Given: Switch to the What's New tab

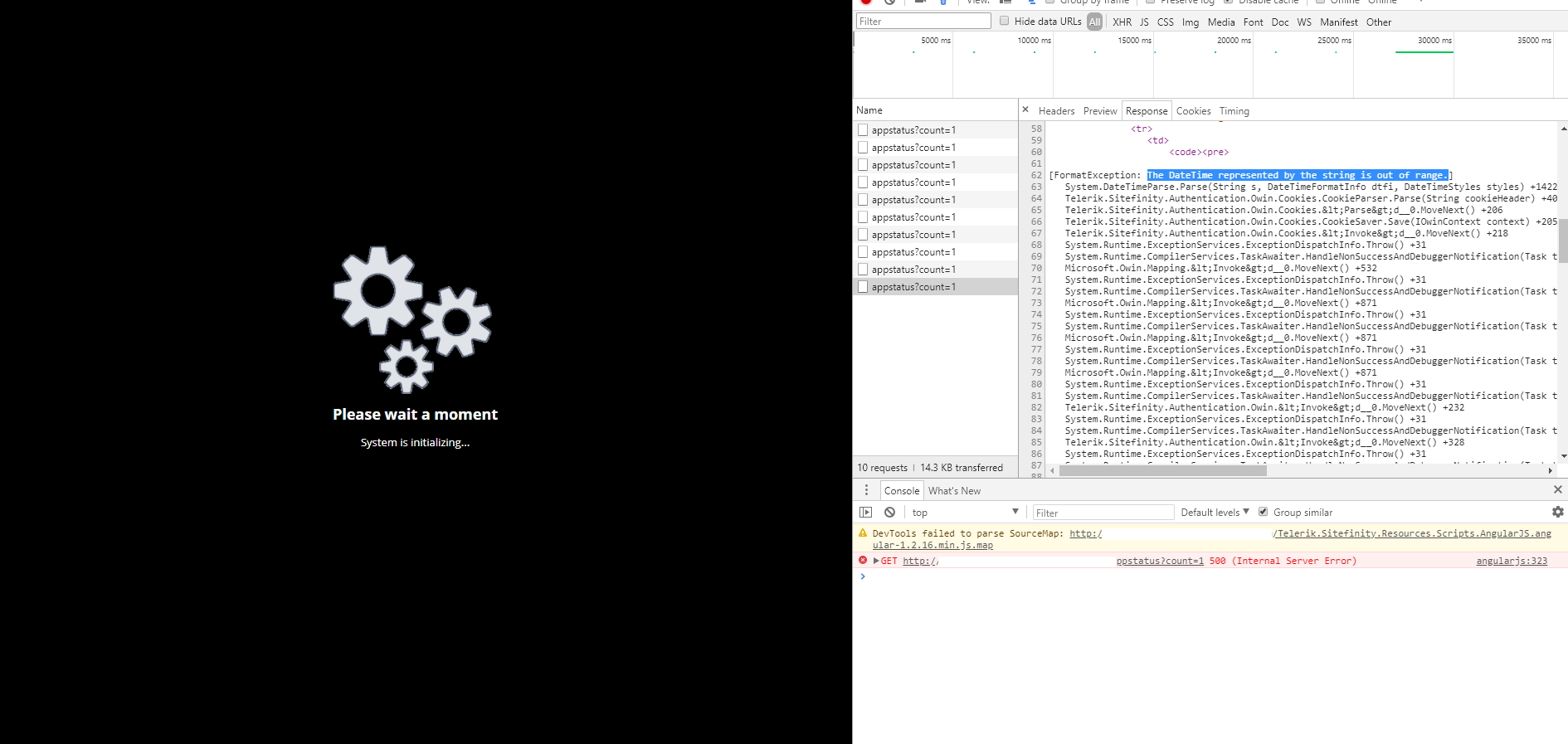Looking at the screenshot, I should tap(954, 491).
